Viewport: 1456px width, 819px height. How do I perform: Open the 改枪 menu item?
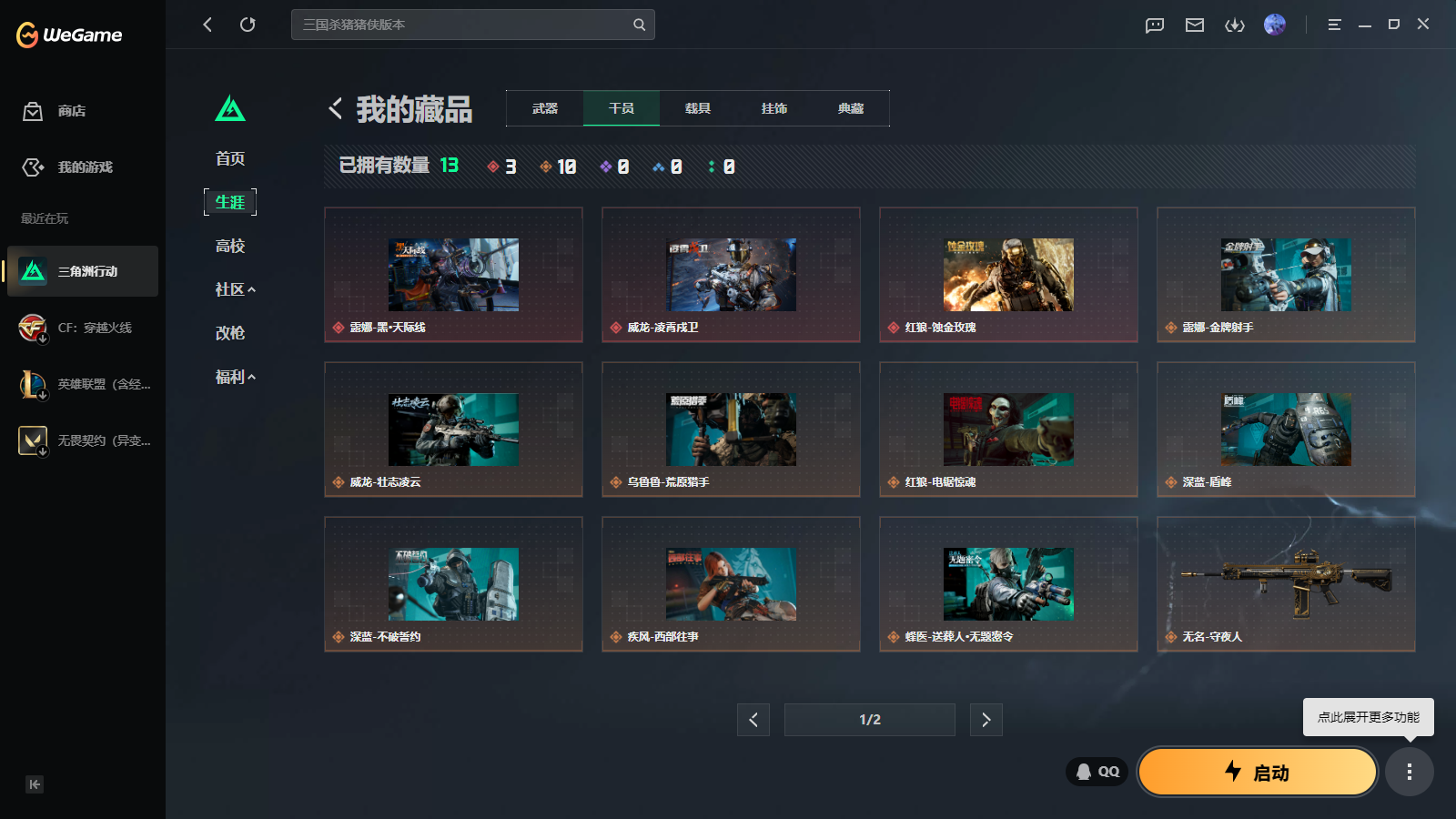click(230, 333)
